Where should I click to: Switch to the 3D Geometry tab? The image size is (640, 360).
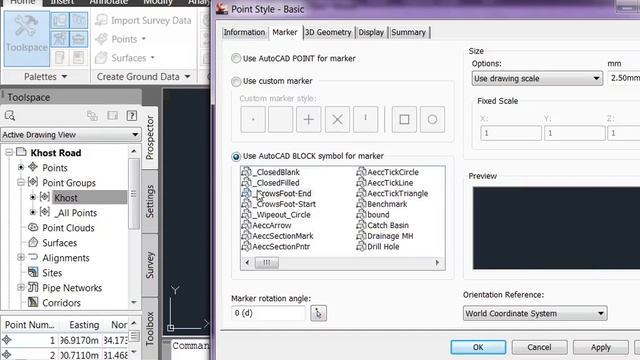pyautogui.click(x=328, y=32)
